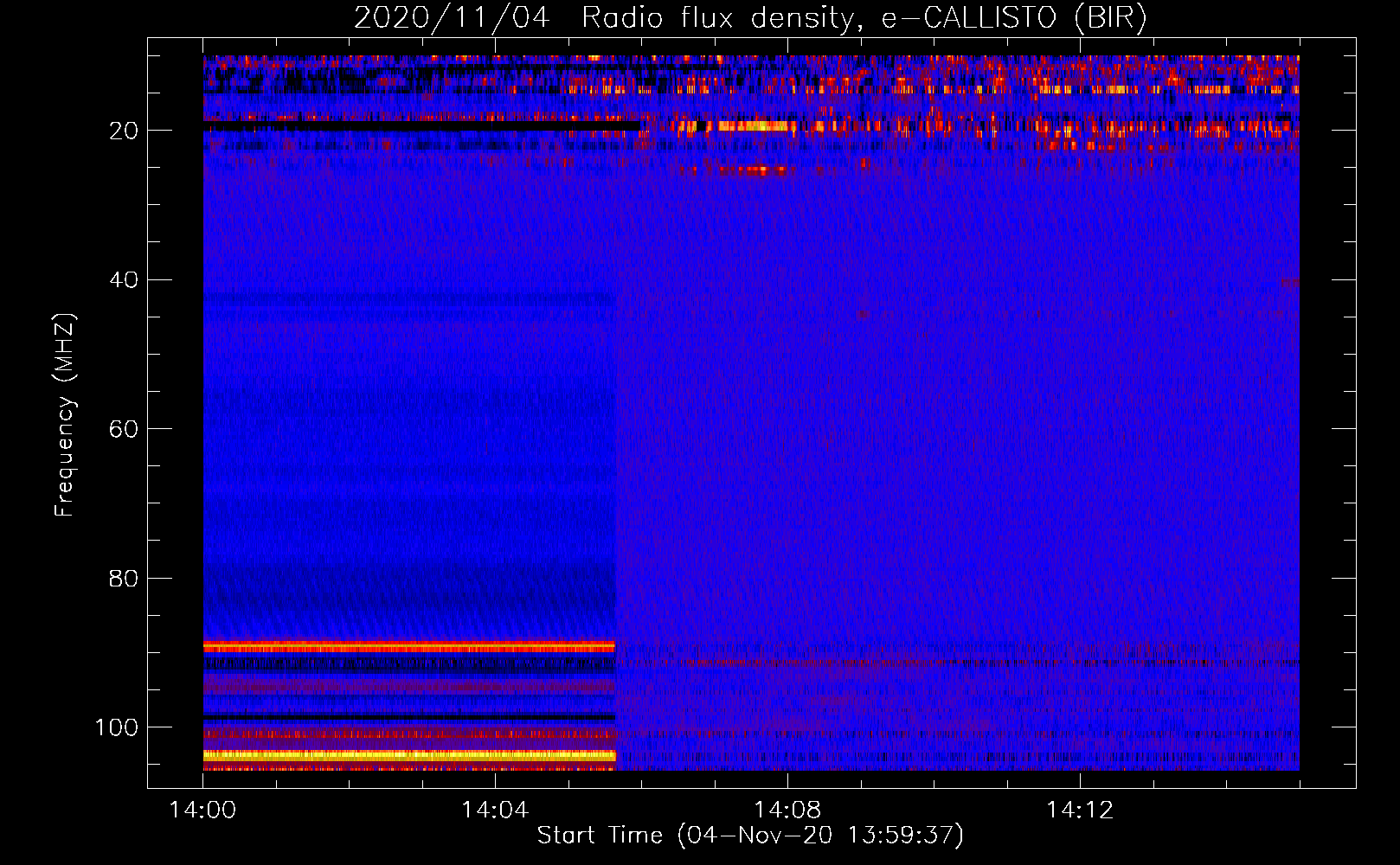
Task: Click the '14:08' time tick label
Action: pos(787,811)
